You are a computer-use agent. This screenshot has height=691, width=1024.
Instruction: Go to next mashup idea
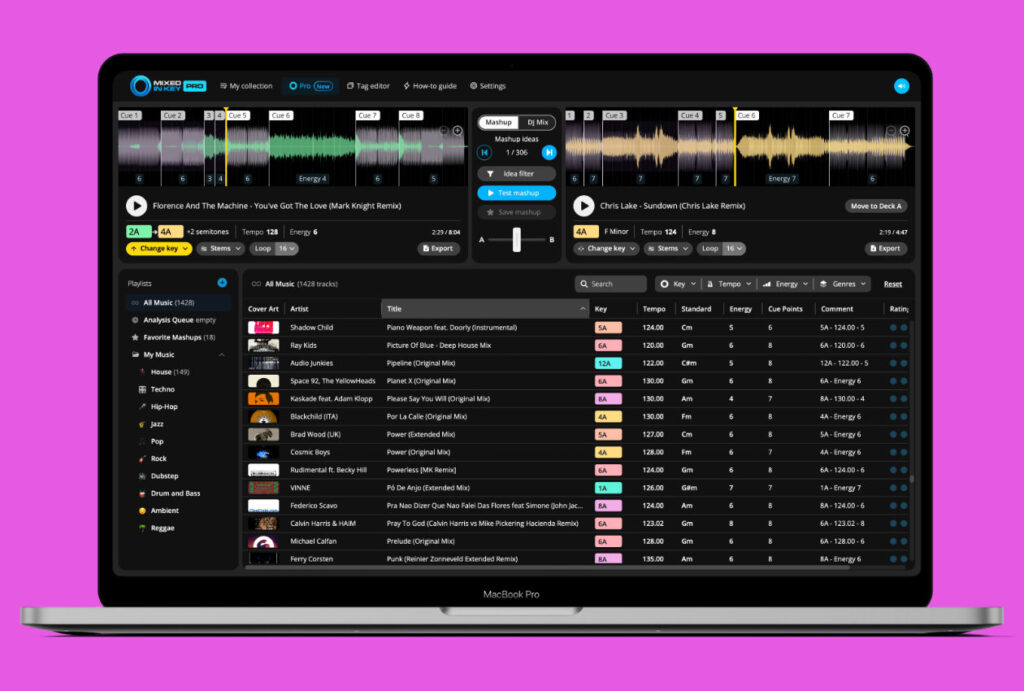[549, 152]
